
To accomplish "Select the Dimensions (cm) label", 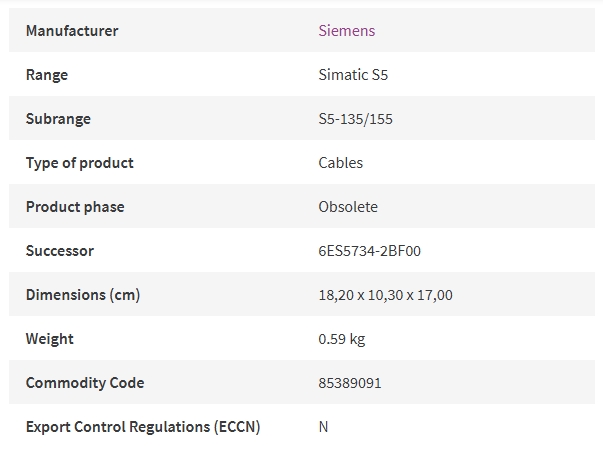I will [83, 295].
